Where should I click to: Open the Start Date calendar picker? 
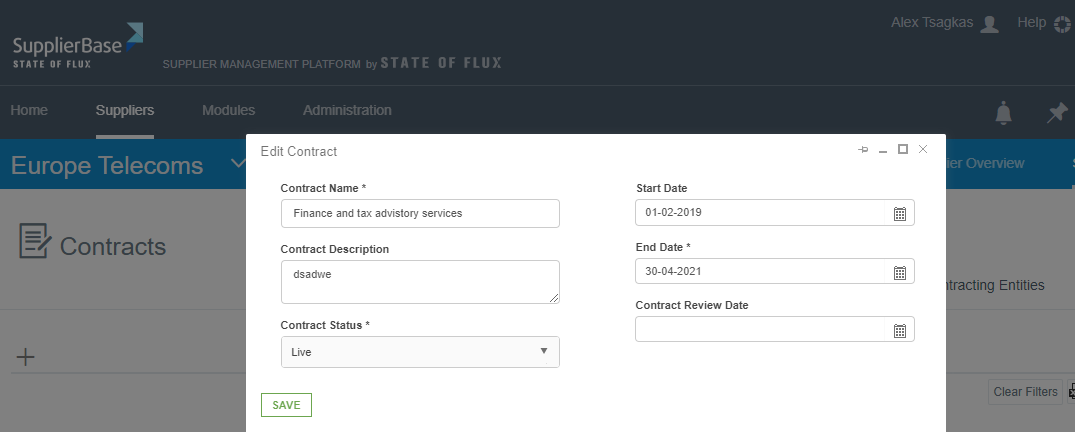(899, 213)
